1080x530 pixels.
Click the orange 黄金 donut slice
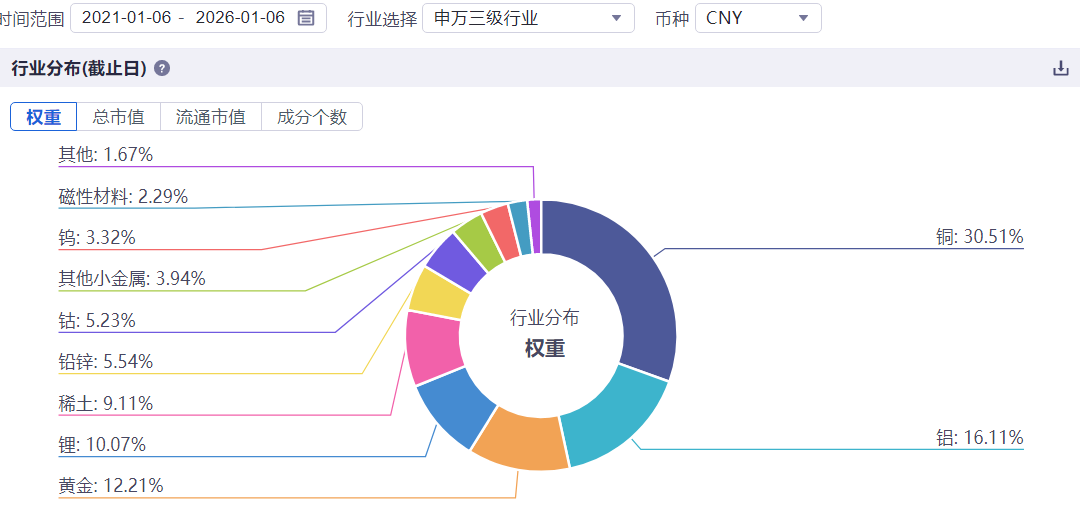coord(522,437)
